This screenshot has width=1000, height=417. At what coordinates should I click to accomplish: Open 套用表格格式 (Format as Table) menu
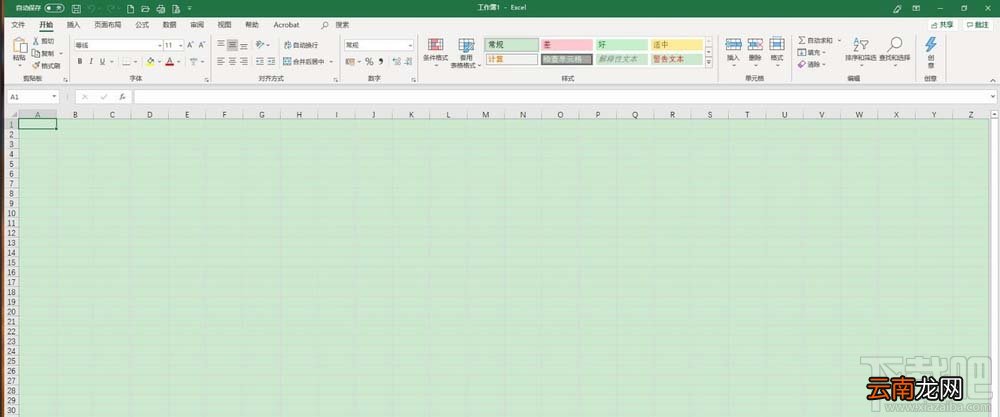click(x=466, y=53)
